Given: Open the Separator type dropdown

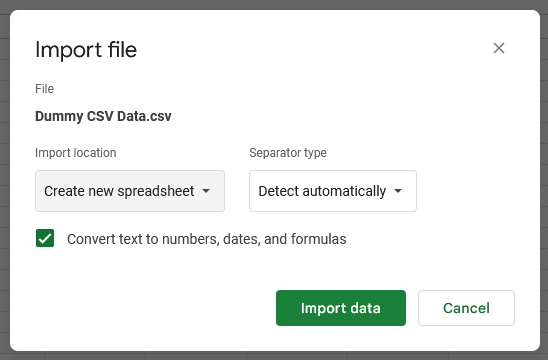Looking at the screenshot, I should 333,191.
